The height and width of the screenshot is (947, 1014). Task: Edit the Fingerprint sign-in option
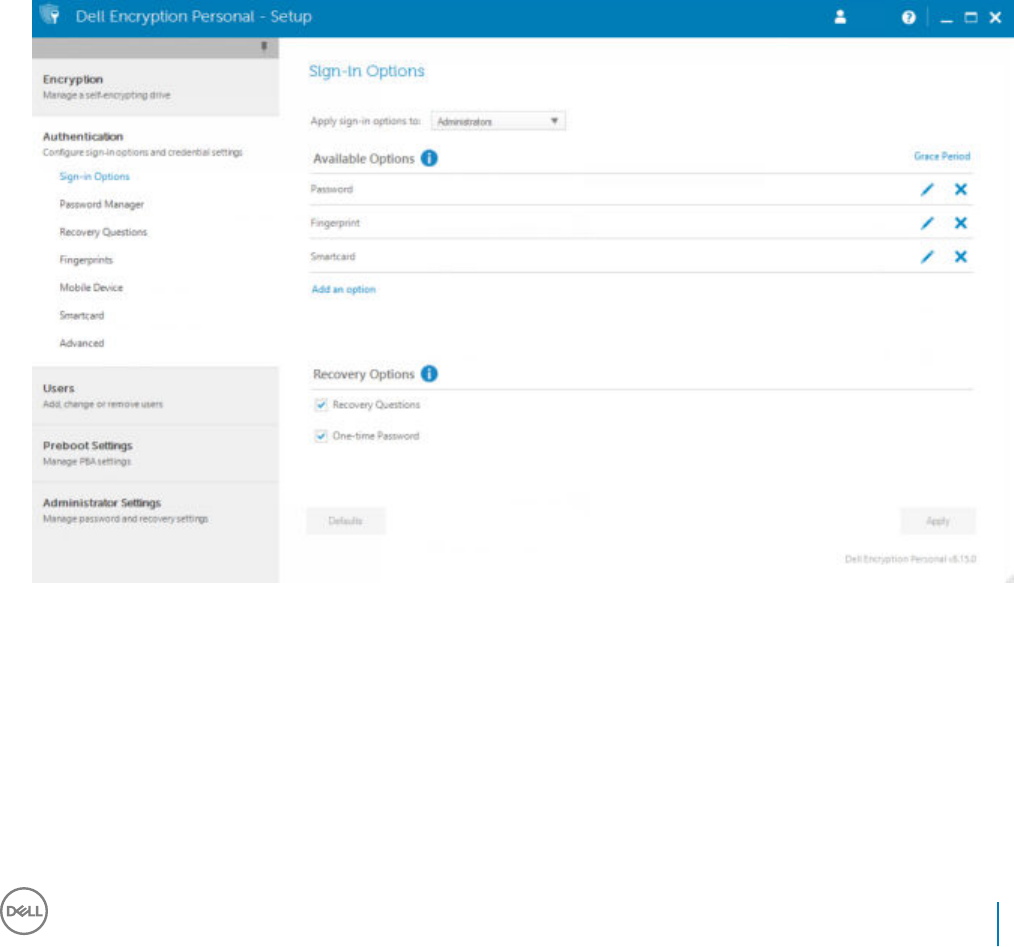coord(927,223)
